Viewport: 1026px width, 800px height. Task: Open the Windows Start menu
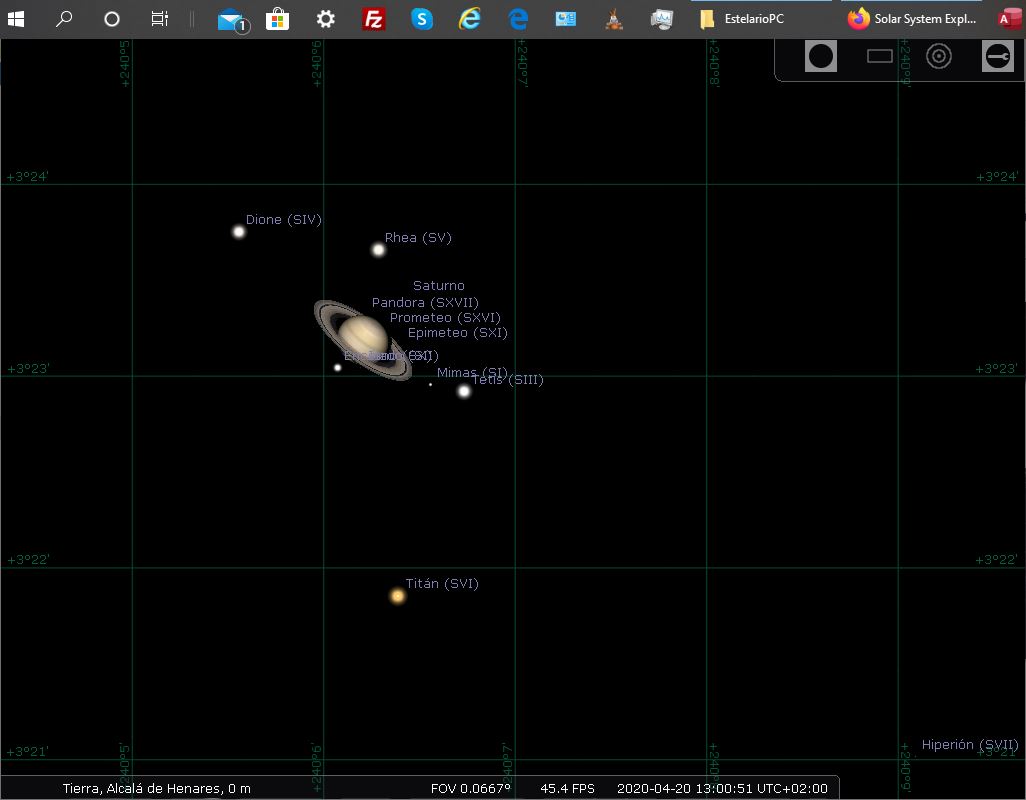[16, 19]
